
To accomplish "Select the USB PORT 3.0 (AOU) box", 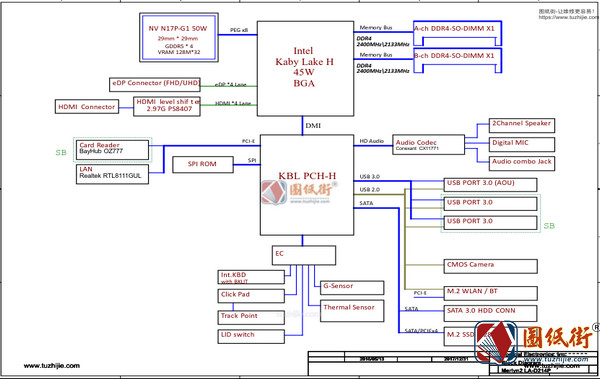I will 490,185.
